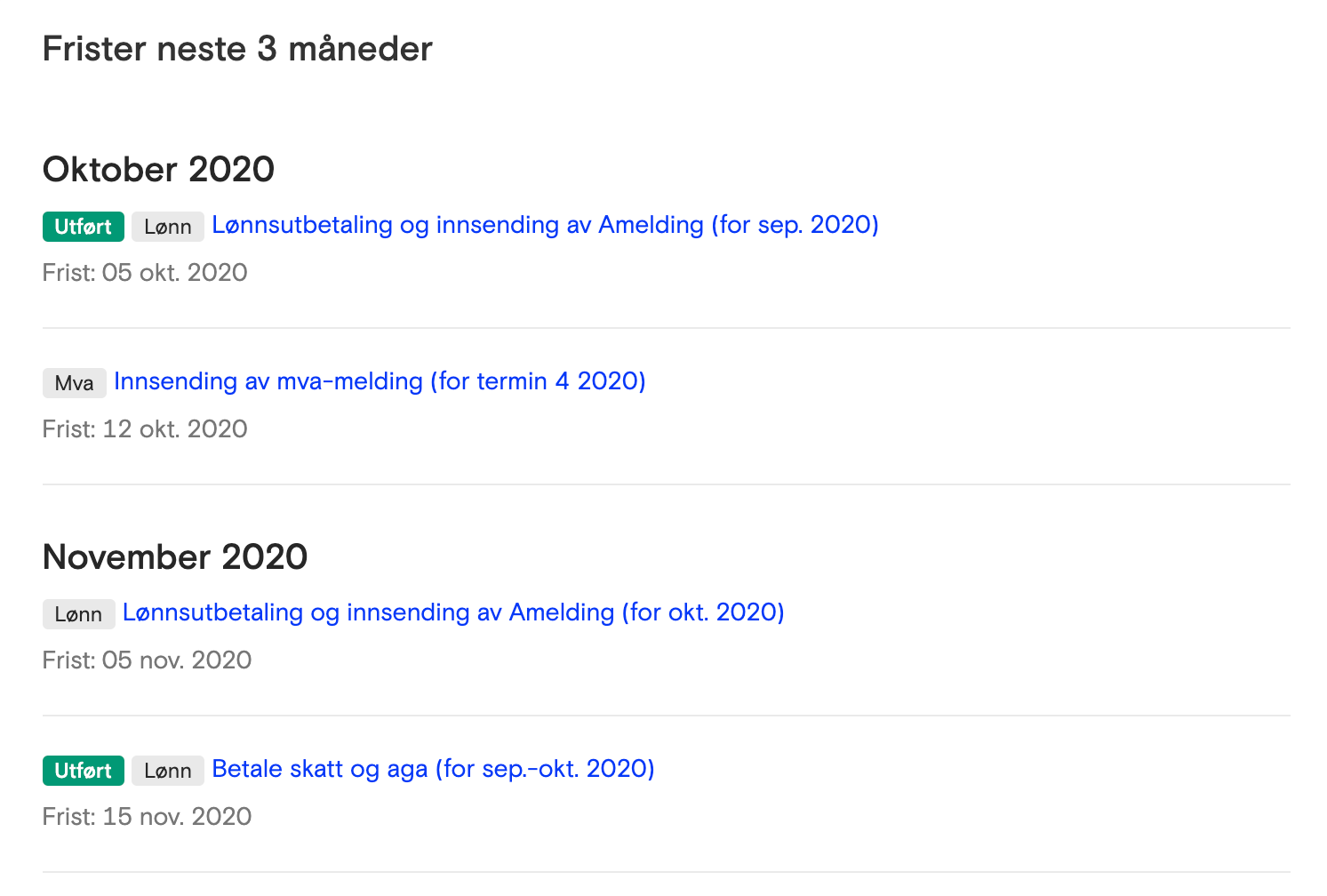This screenshot has height=896, width=1327.
Task: Open Lønnsutbetaling og Amelding link for sep. 2020
Action: 545,225
